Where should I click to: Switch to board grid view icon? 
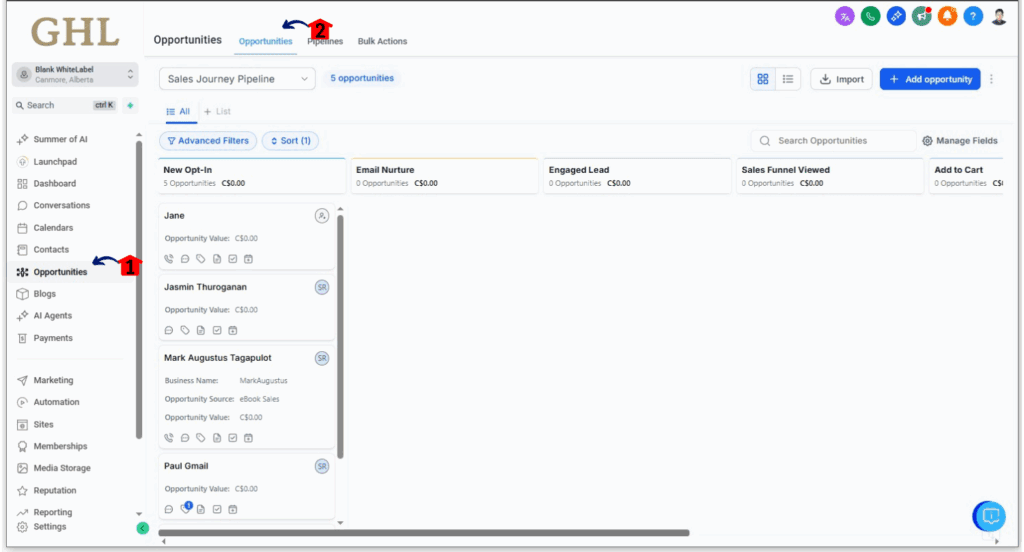click(x=763, y=79)
